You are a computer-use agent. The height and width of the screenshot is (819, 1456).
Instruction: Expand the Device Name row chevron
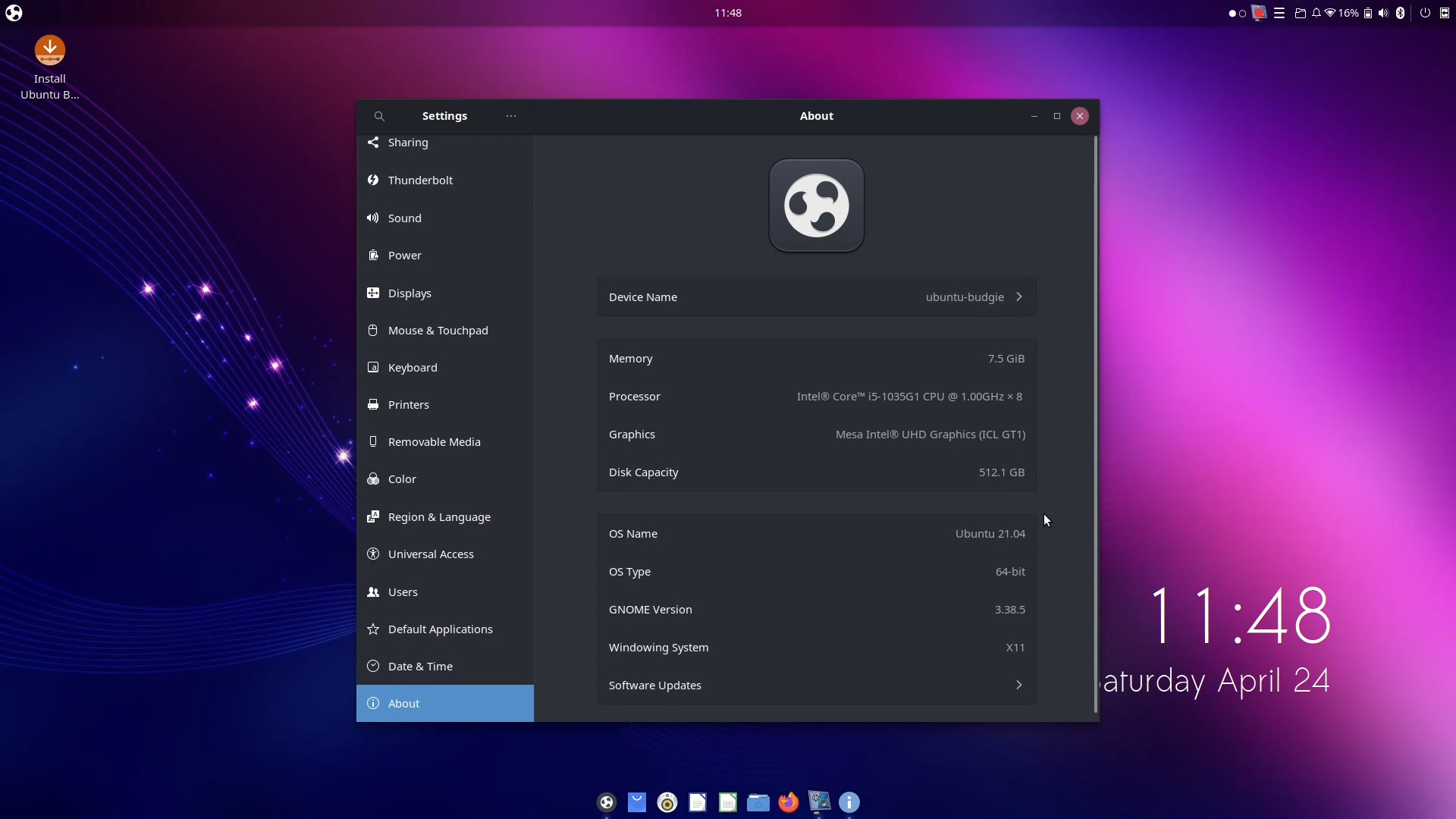coord(1019,297)
